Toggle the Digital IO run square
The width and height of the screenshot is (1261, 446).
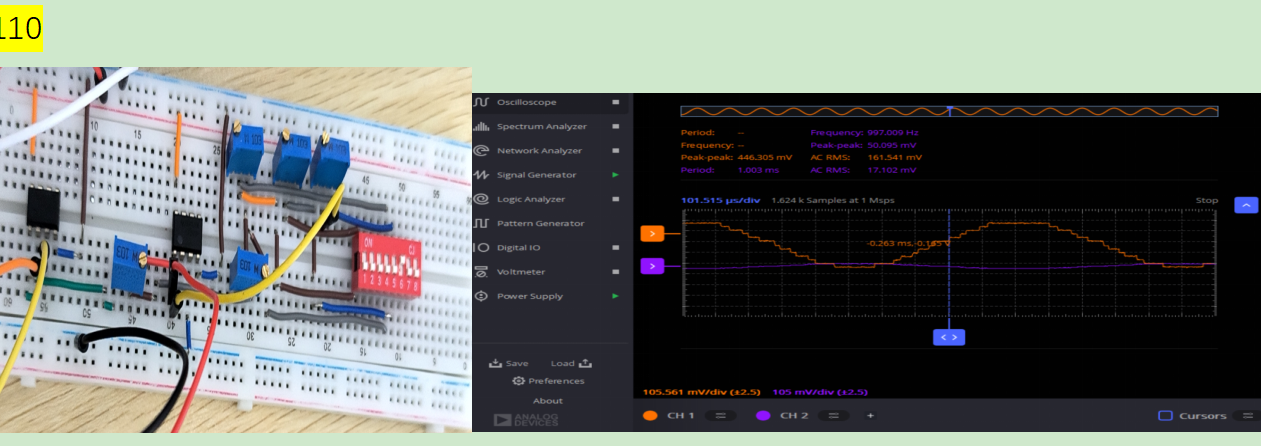point(616,248)
